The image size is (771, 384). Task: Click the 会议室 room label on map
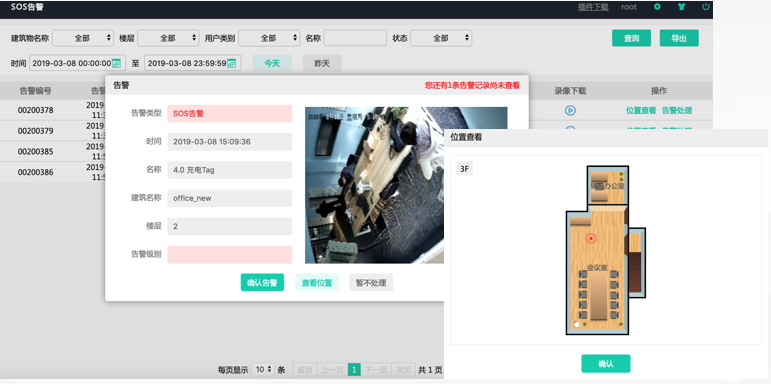pyautogui.click(x=597, y=267)
